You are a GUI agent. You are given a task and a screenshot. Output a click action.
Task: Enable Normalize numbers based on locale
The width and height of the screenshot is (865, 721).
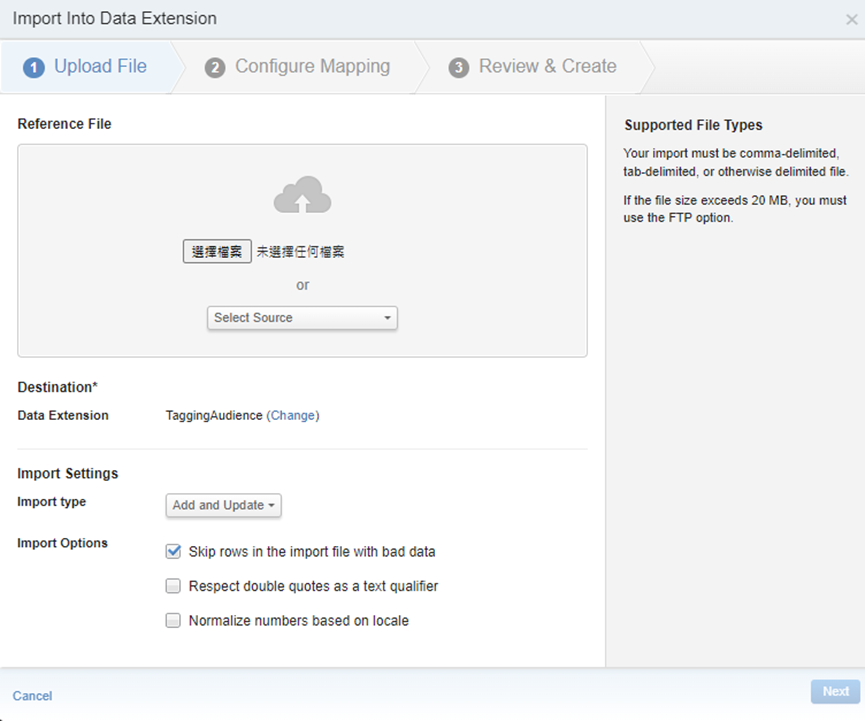[x=173, y=621]
